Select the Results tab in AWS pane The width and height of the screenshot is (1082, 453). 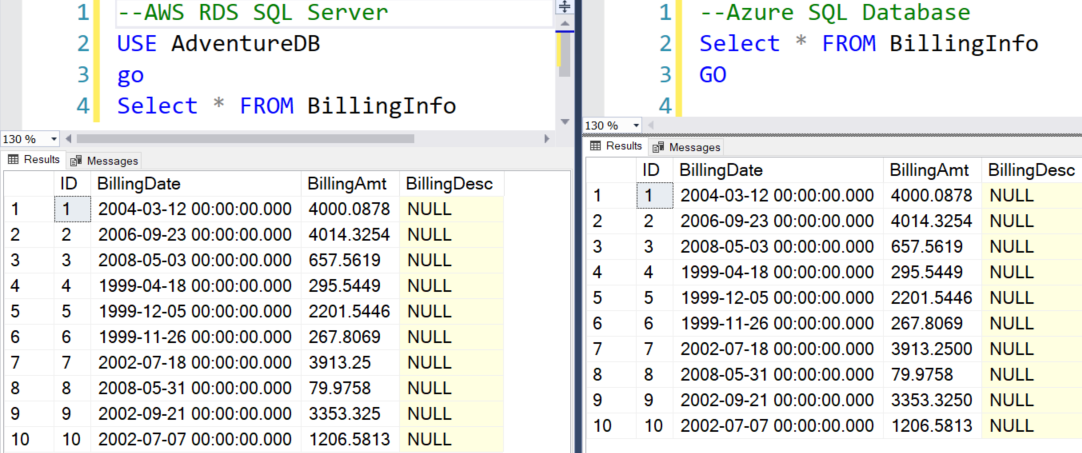coord(33,160)
